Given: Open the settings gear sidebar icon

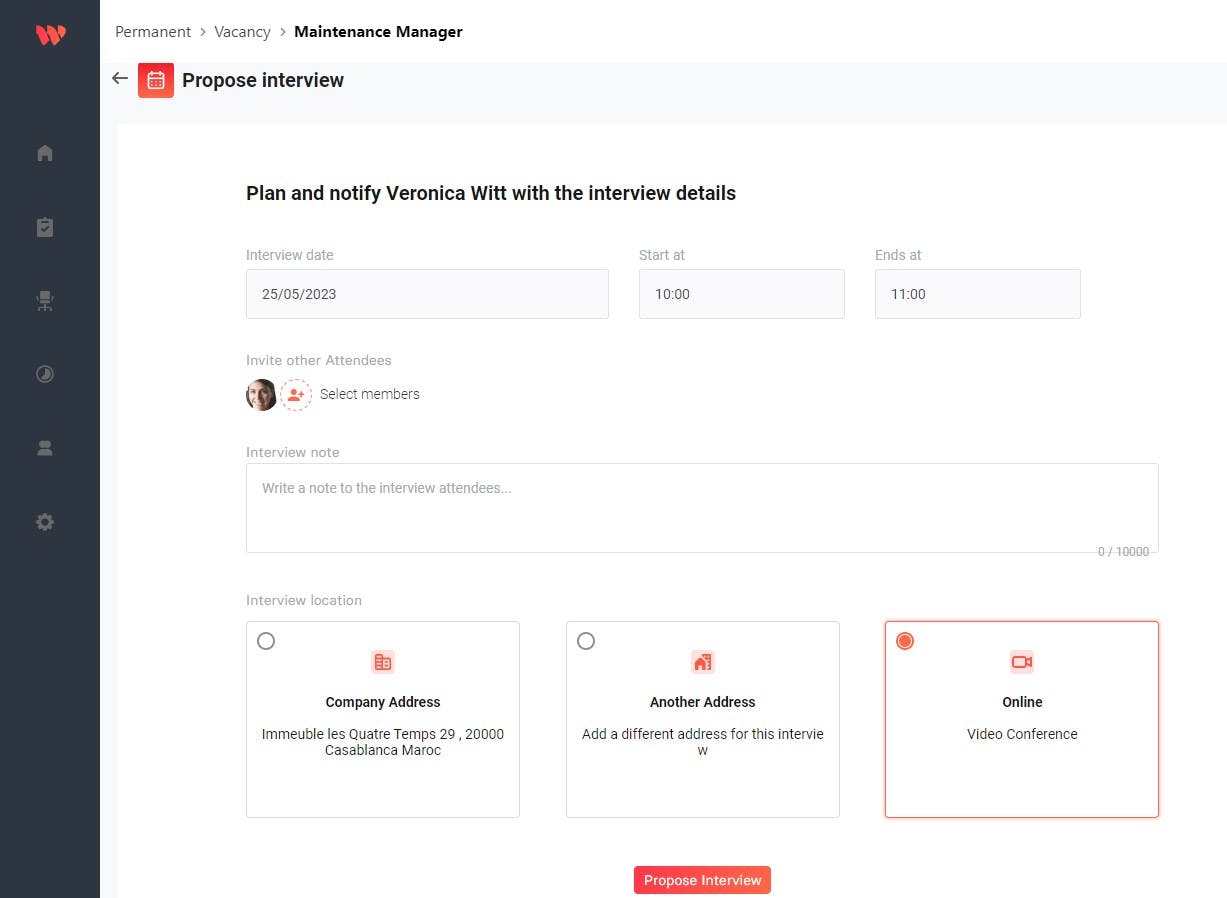Looking at the screenshot, I should point(45,522).
